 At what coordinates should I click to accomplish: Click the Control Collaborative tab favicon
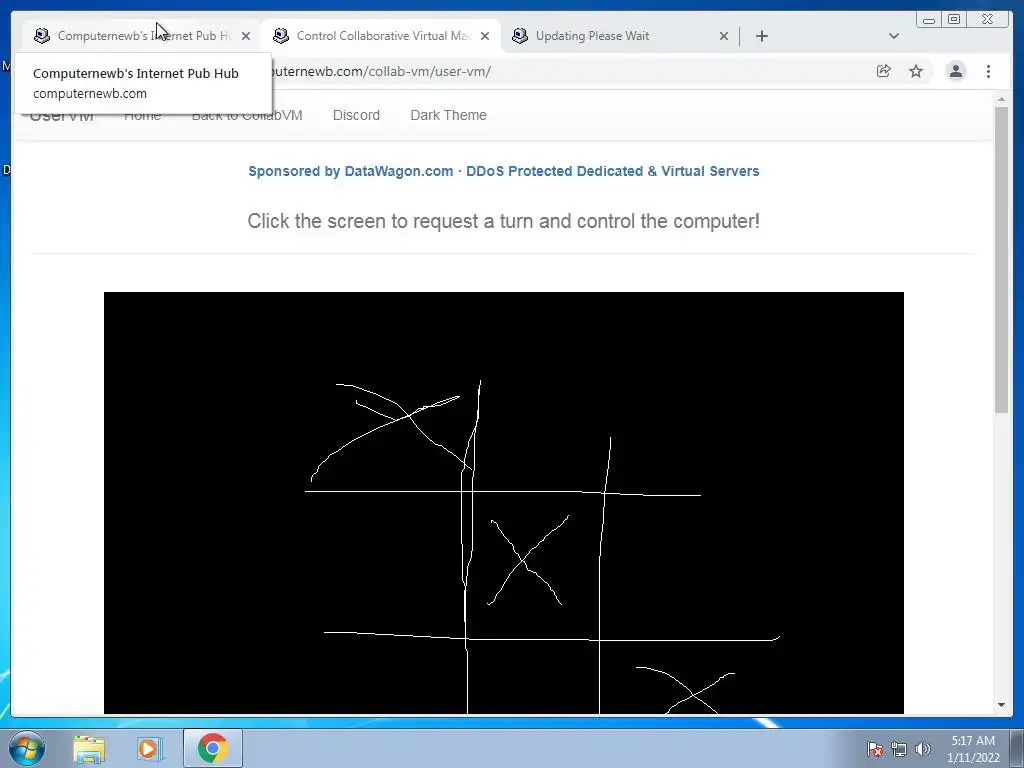(281, 36)
